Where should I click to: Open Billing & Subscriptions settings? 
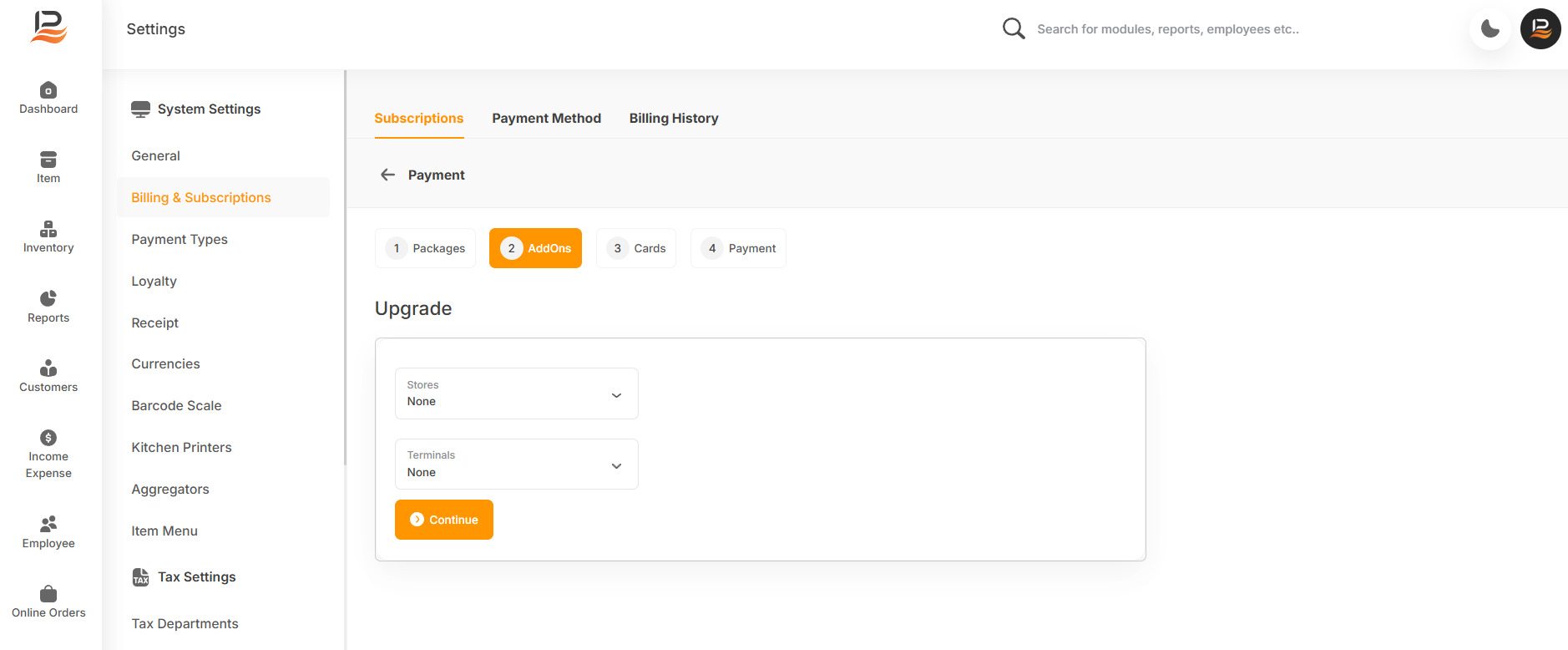[x=223, y=197]
